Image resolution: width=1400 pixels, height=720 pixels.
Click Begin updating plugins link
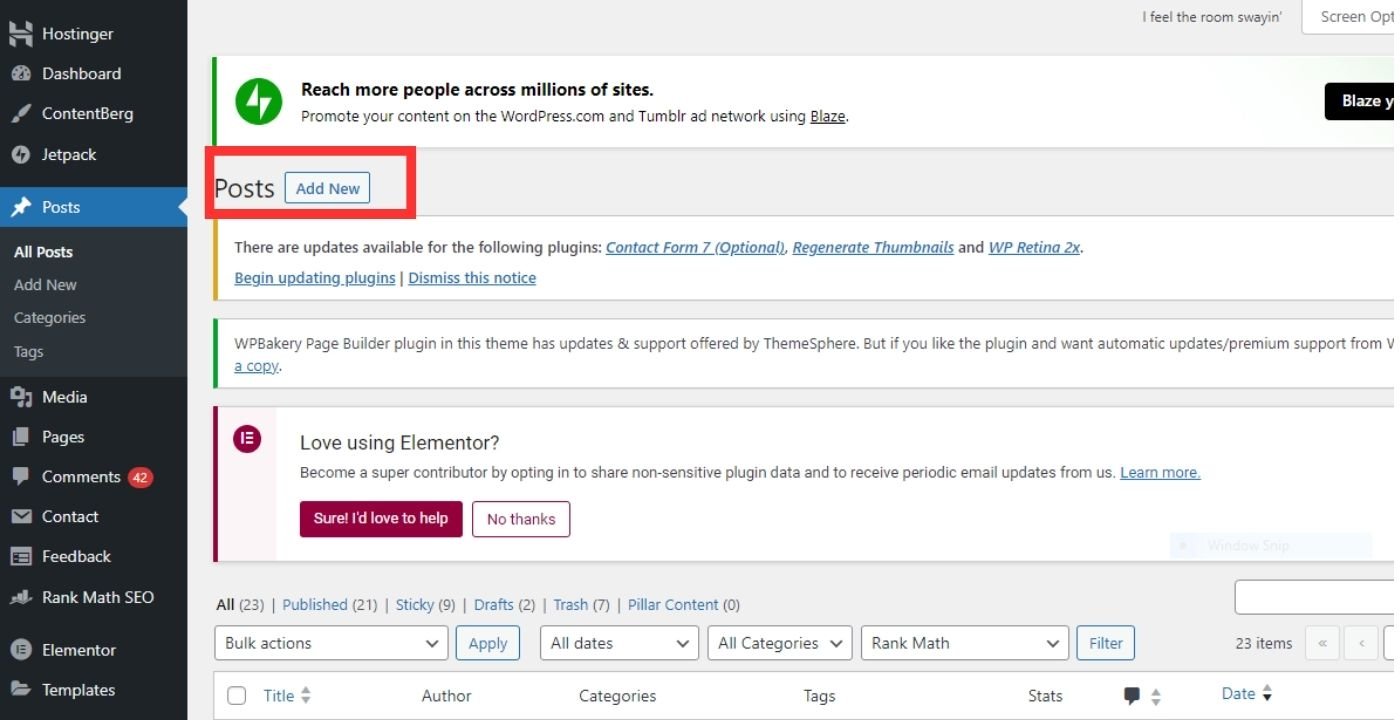click(315, 278)
